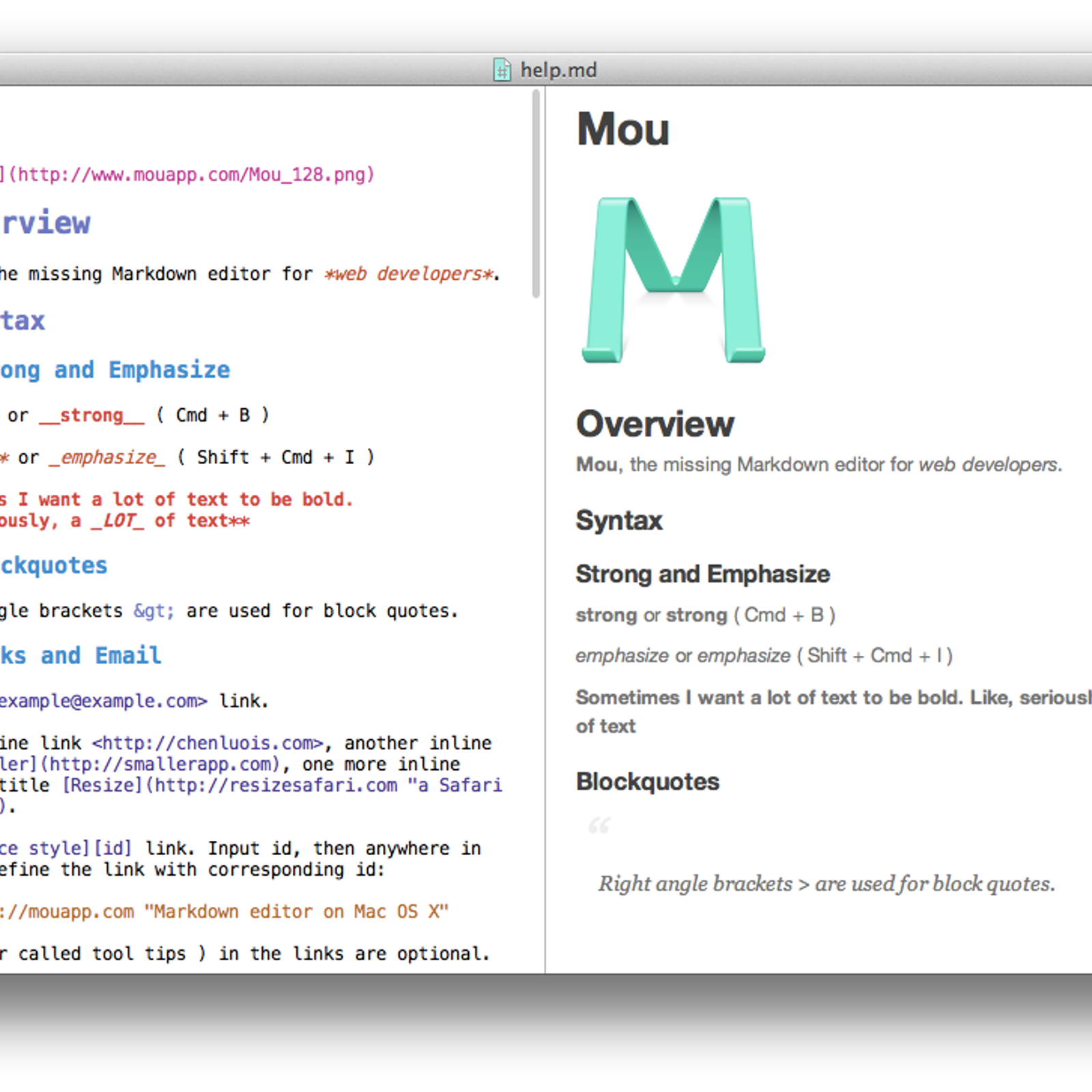The image size is (1092, 1092).
Task: Click the 'and Email' heading in editor
Action: [101, 655]
